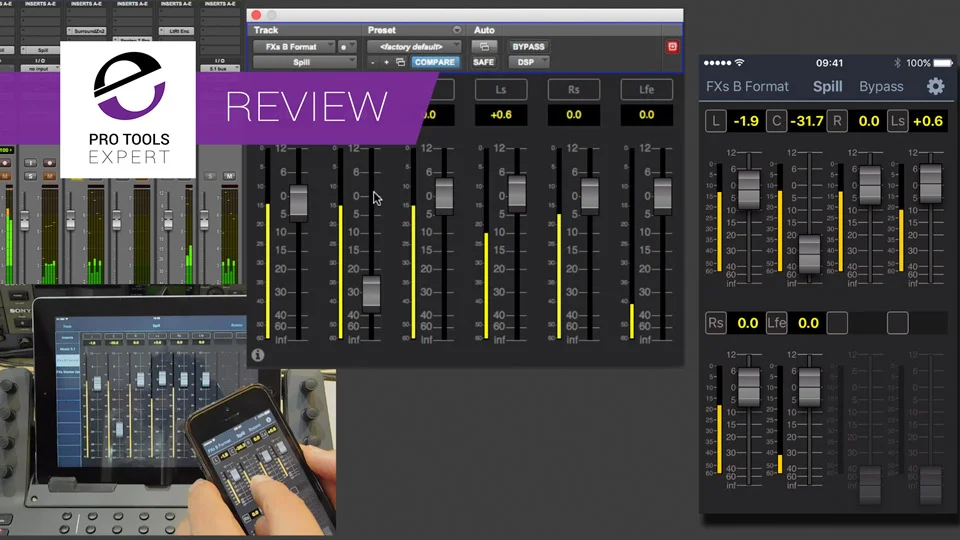The image size is (960, 540).
Task: Tap the C fader handle in phone app
Action: point(809,253)
